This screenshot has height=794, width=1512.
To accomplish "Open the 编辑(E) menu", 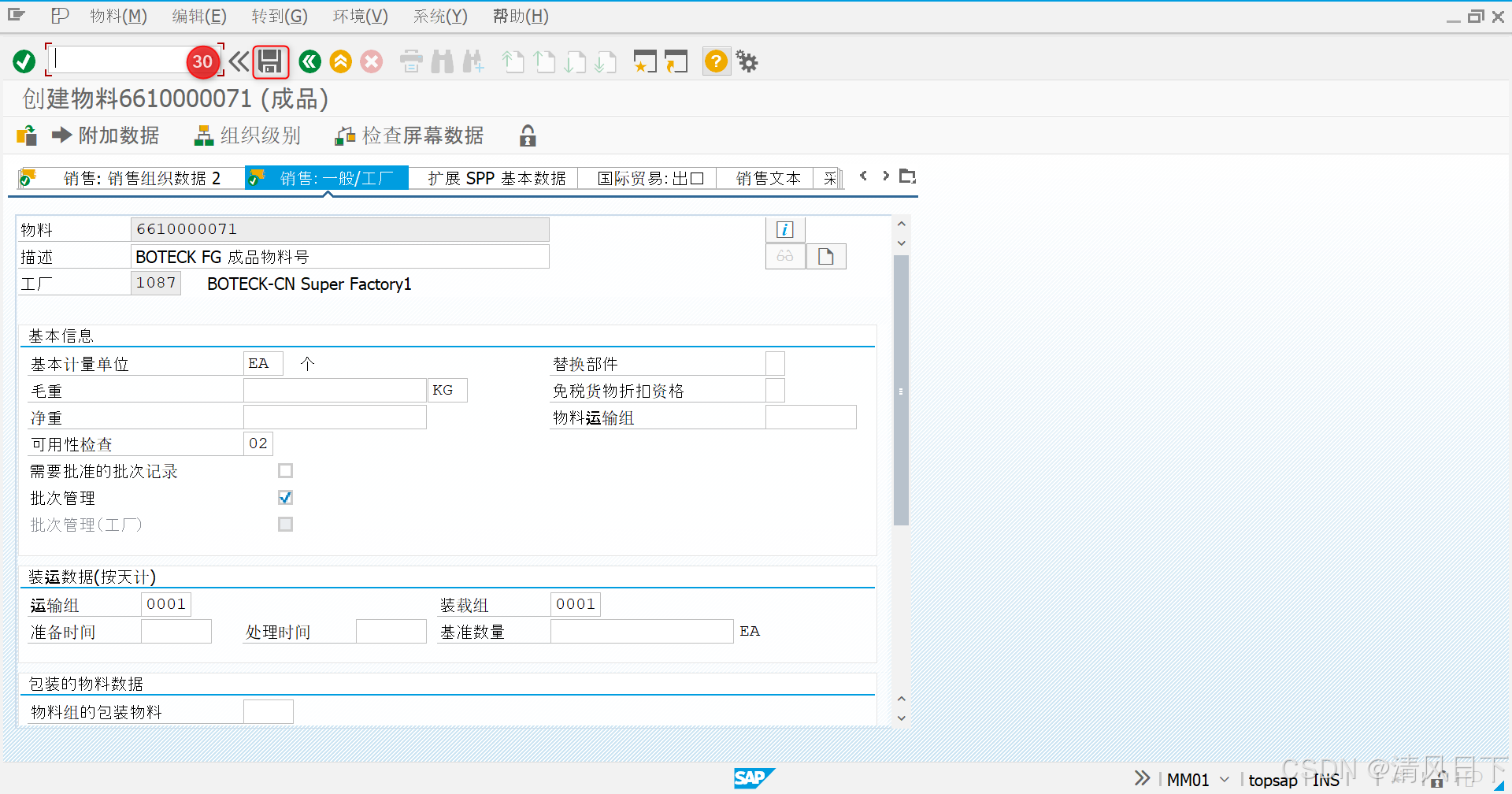I will click(x=199, y=16).
